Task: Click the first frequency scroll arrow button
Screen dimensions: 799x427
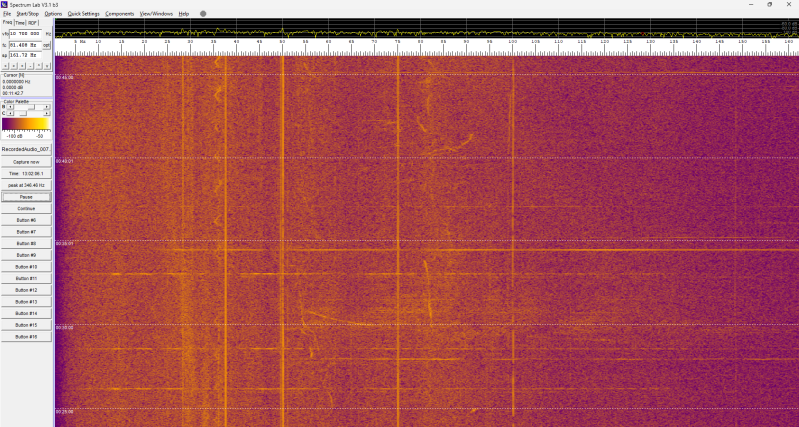Action: pyautogui.click(x=6, y=65)
